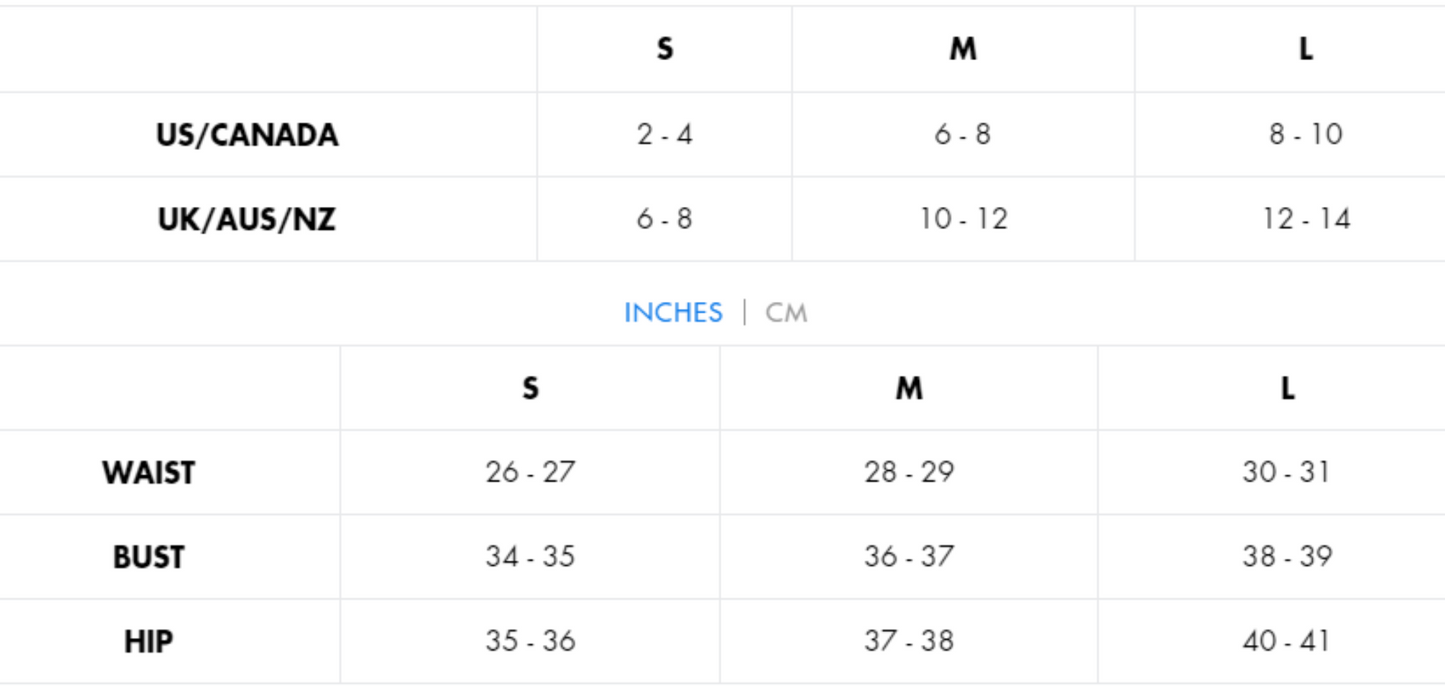Viewport: 1445px width, 686px height.
Task: Click UK/AUS/NZ medium size value 10 - 12
Action: tap(963, 218)
